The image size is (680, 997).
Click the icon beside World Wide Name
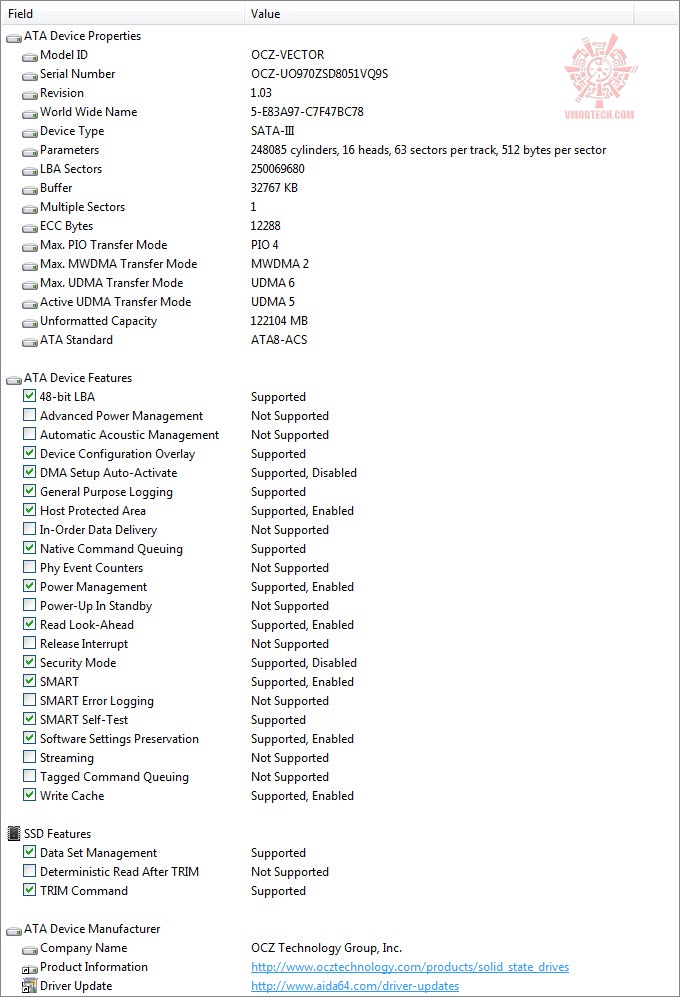tap(30, 114)
